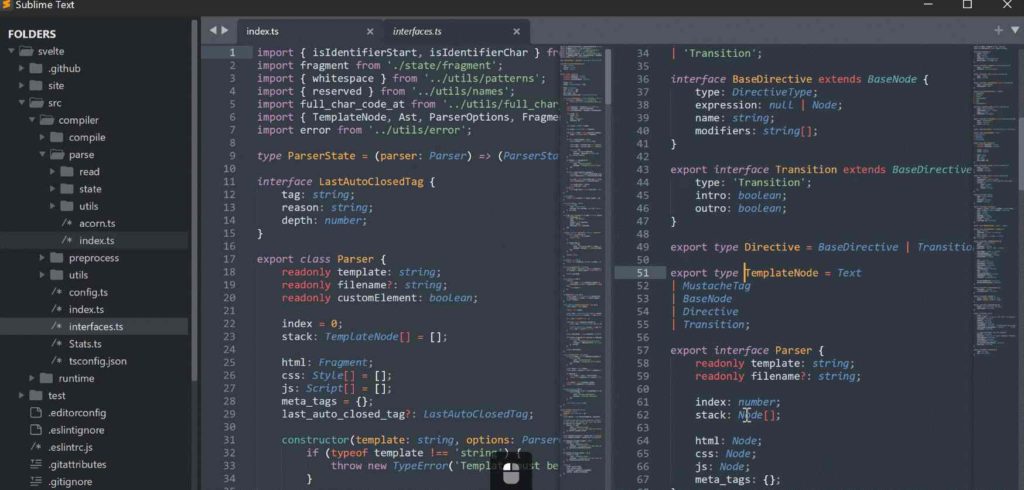
Task: Click the FOLDERS sidebar heading
Action: point(32,34)
